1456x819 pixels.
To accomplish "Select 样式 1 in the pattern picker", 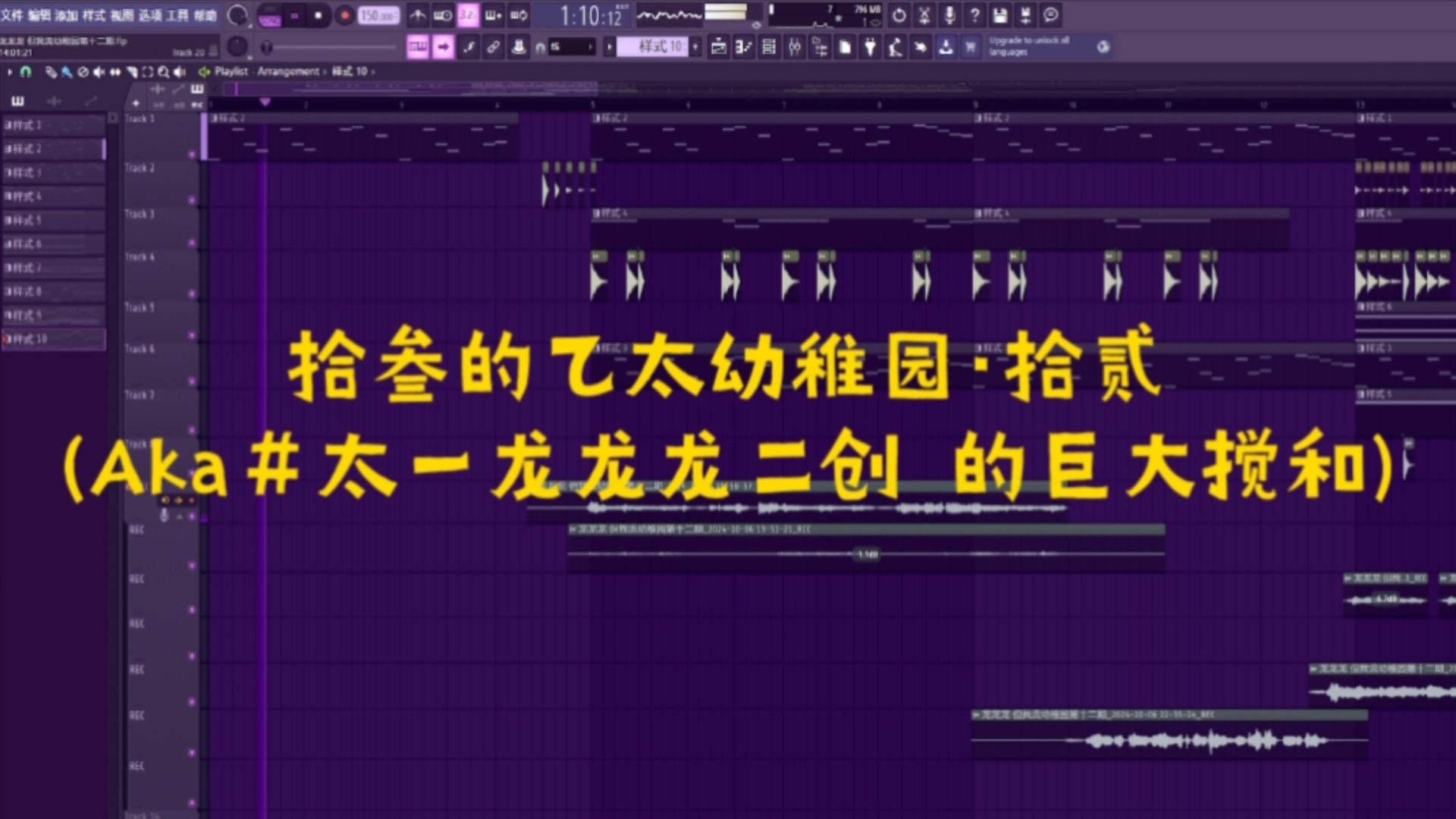I will [53, 125].
